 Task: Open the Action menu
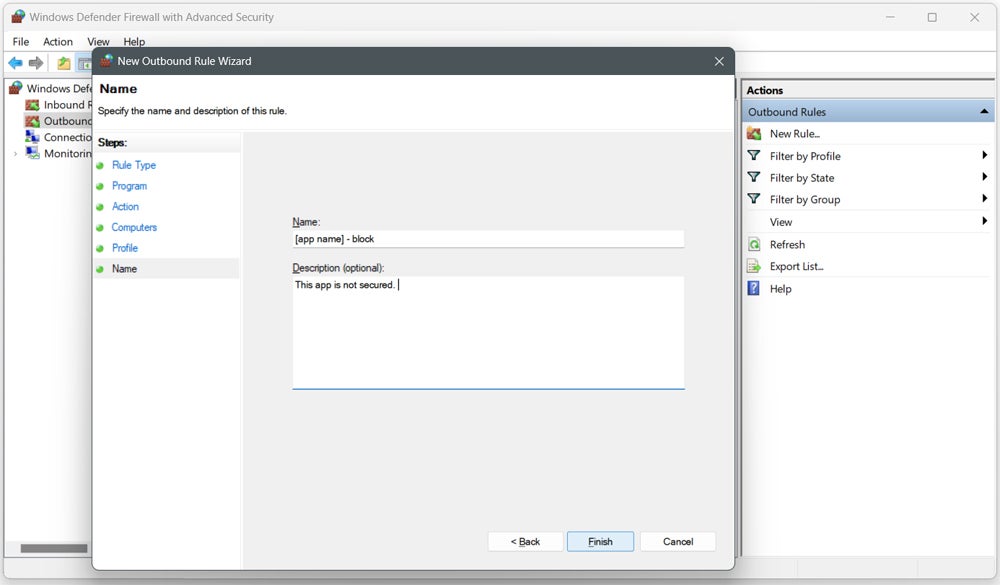click(57, 41)
